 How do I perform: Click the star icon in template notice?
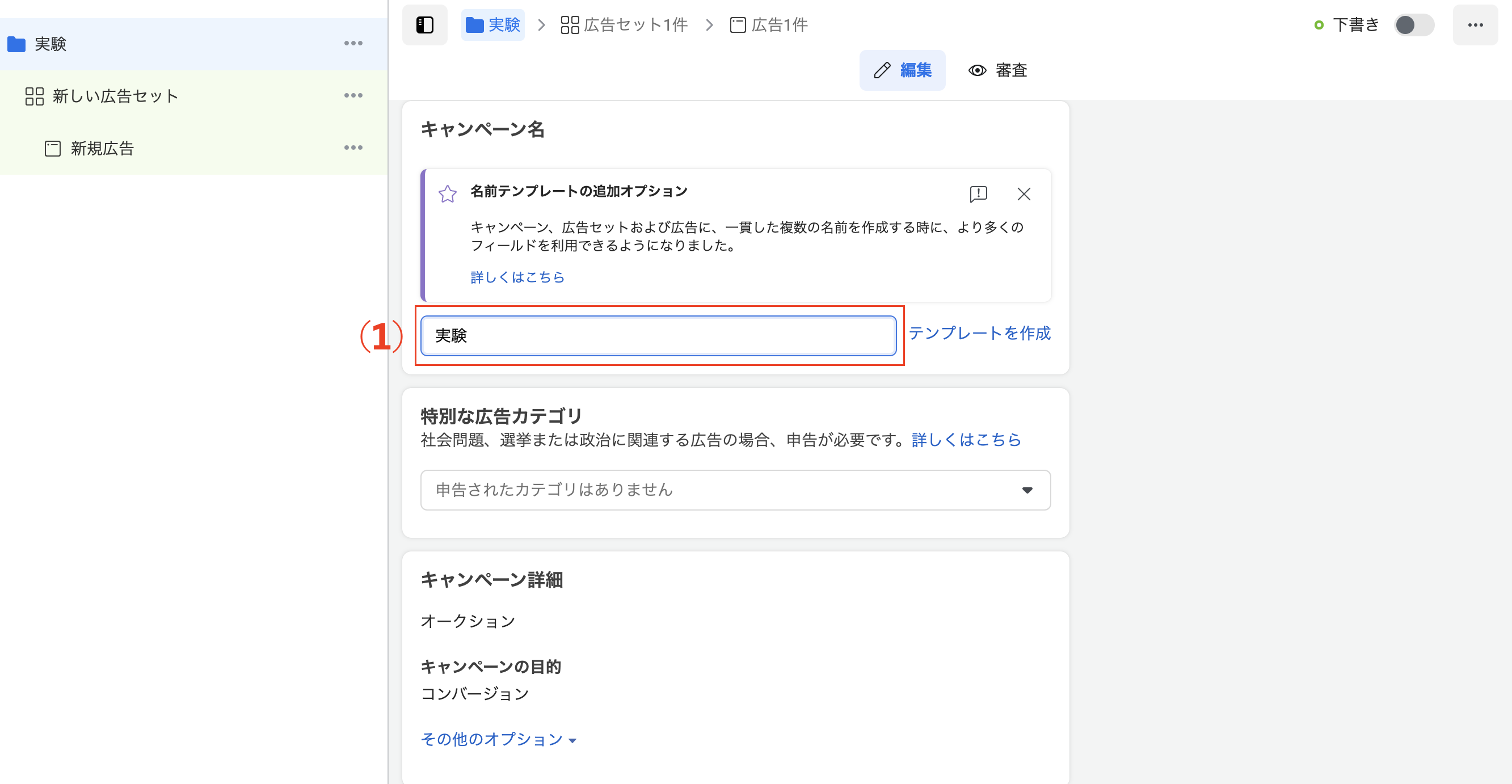pyautogui.click(x=447, y=193)
